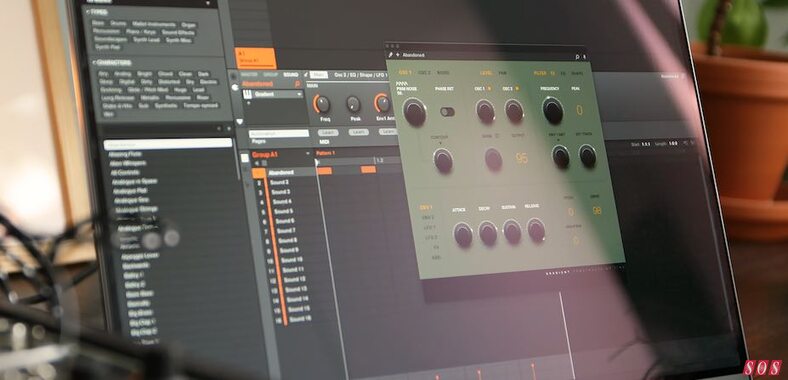Select the keyboard icon beside Gradient plugin slot
The height and width of the screenshot is (380, 788).
247,94
